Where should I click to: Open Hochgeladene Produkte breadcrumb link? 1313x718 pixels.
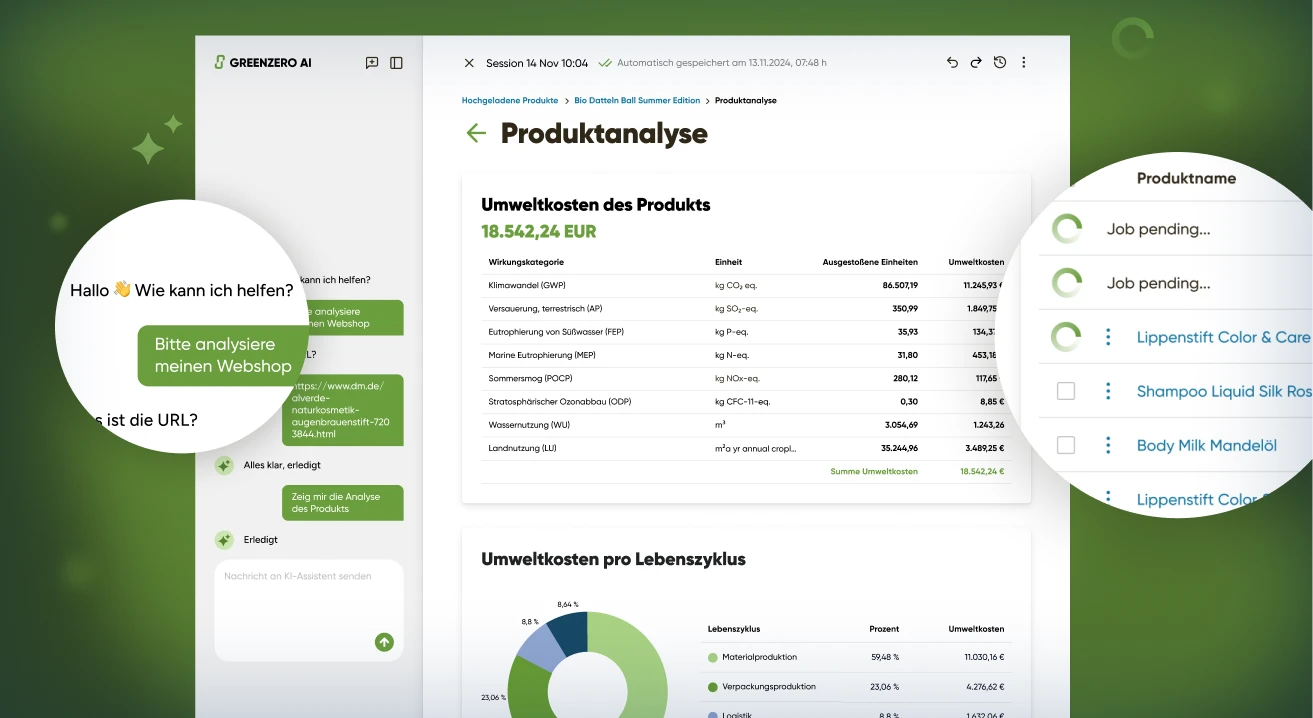[x=510, y=100]
